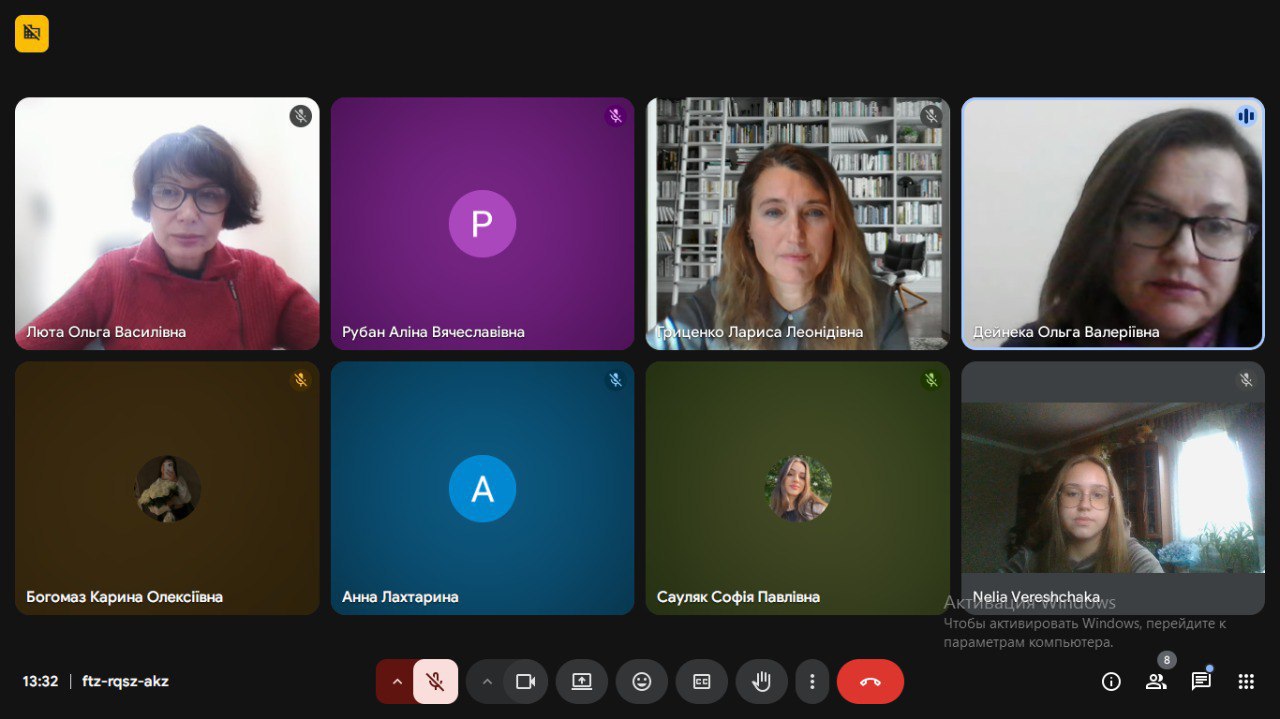Leave the call with the red hang-up button
The height and width of the screenshot is (719, 1280).
point(870,682)
